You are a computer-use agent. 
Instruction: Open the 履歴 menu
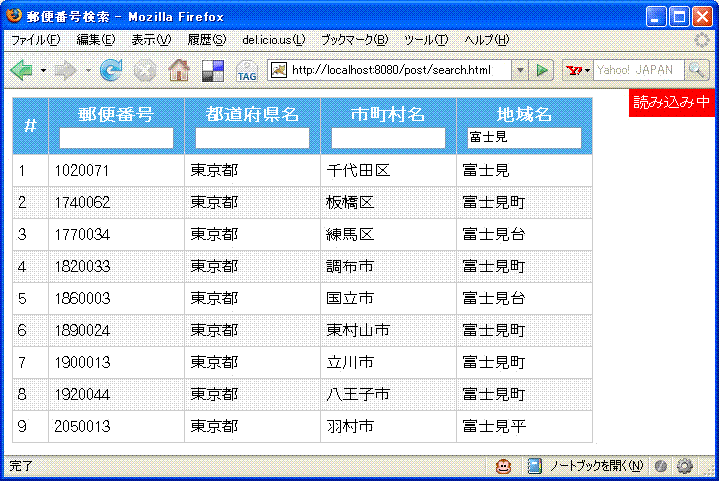207,40
